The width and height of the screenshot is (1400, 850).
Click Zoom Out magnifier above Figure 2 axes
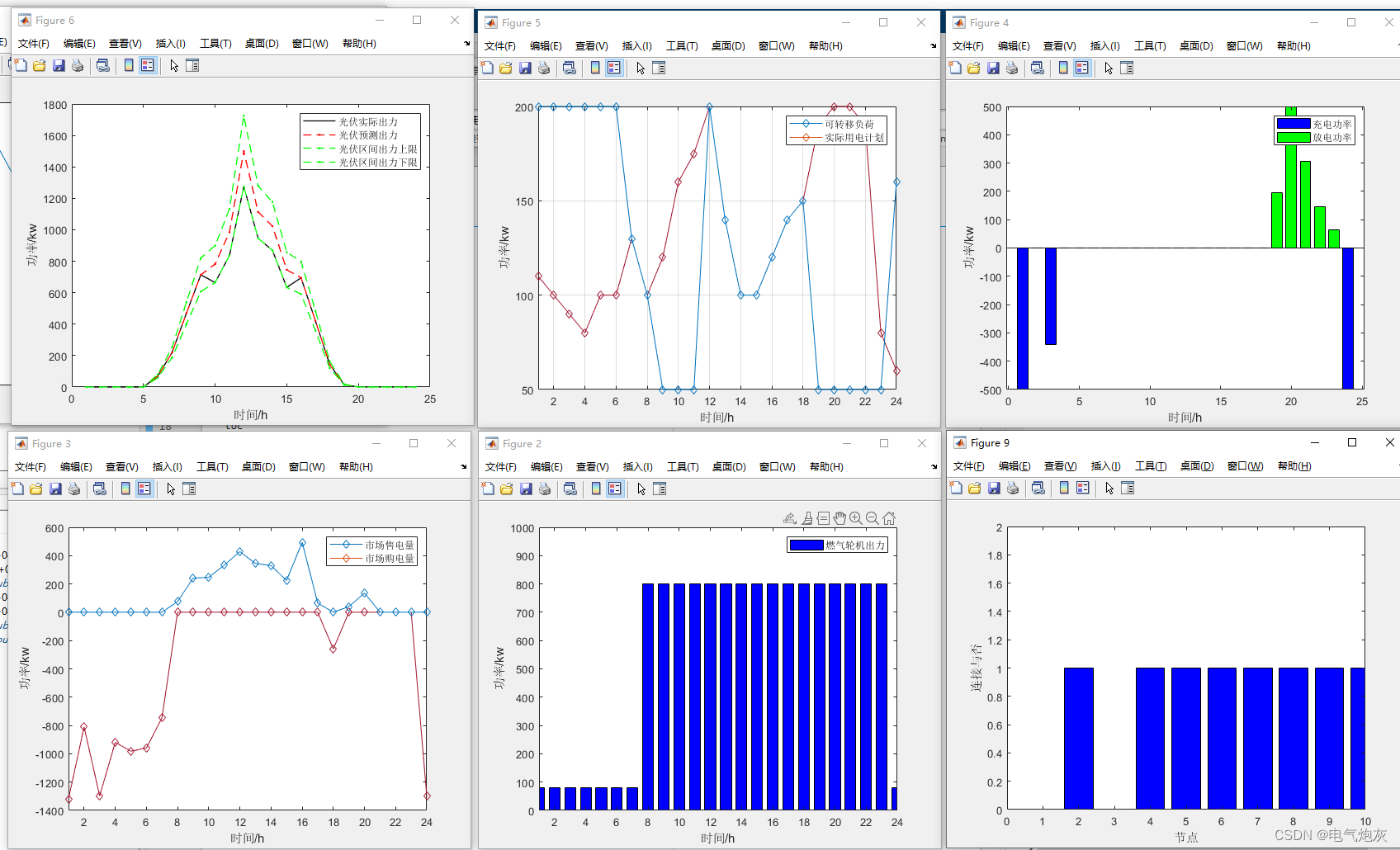tap(873, 518)
